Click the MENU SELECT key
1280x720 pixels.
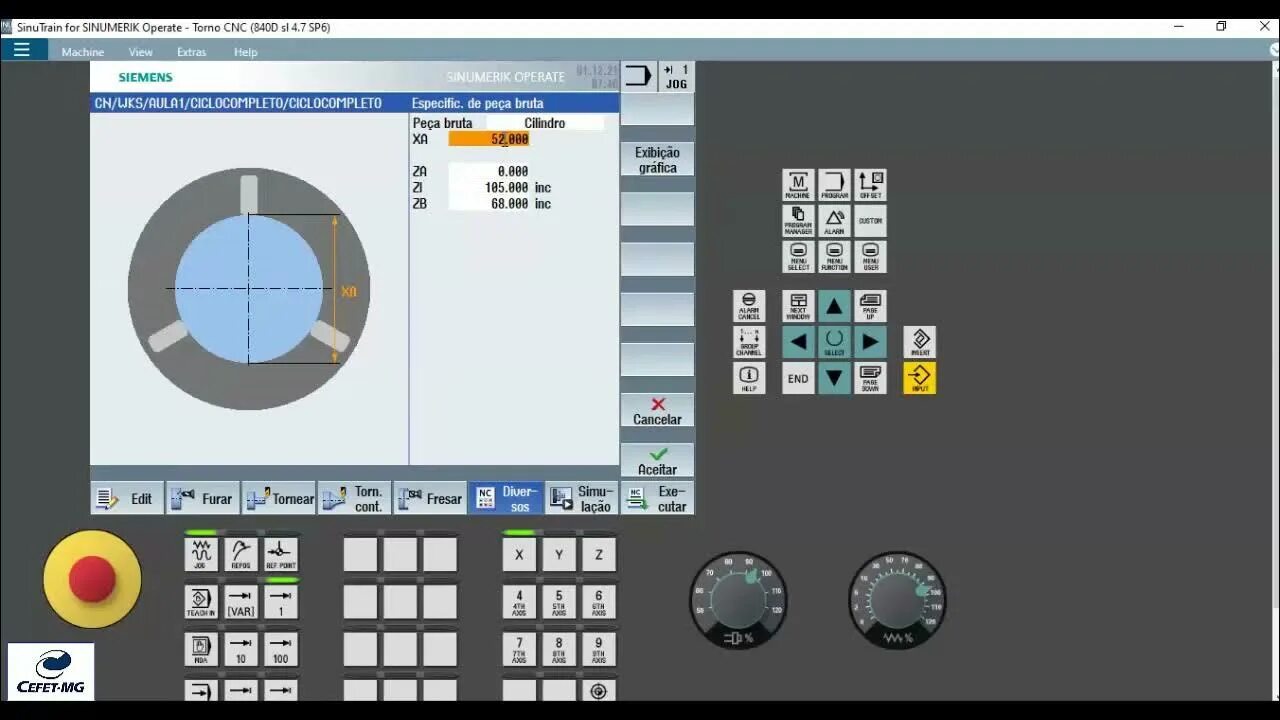tap(798, 257)
